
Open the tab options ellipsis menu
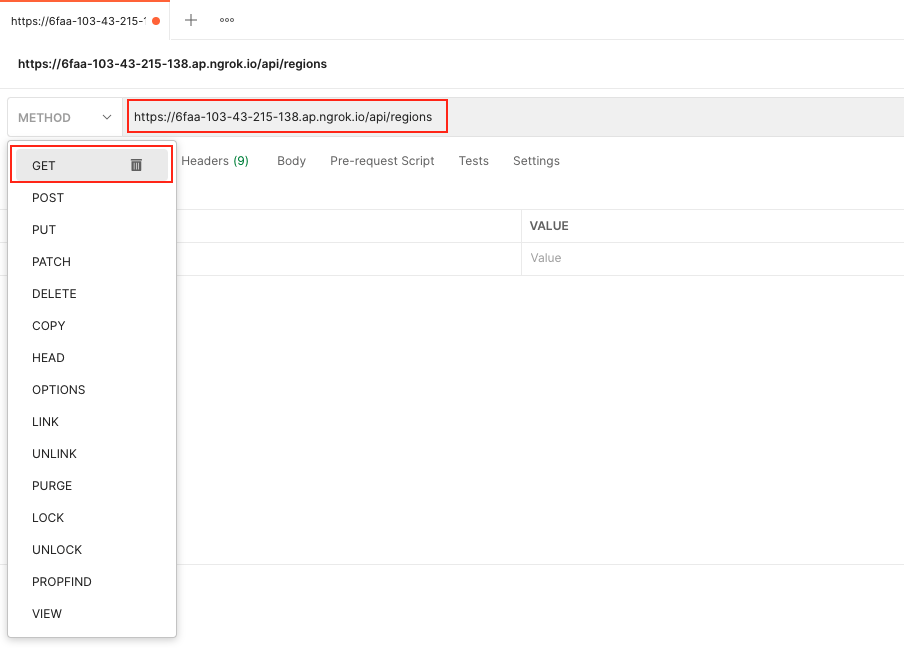click(x=227, y=20)
